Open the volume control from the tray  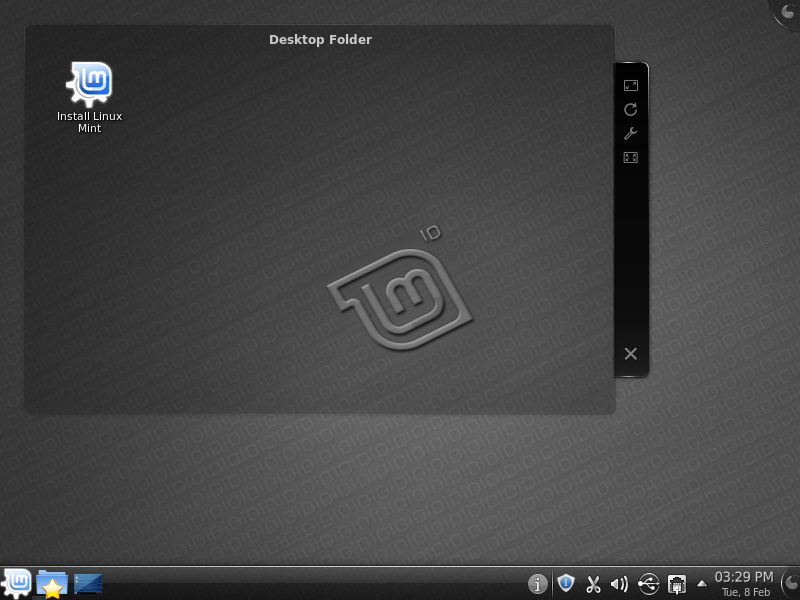(620, 583)
